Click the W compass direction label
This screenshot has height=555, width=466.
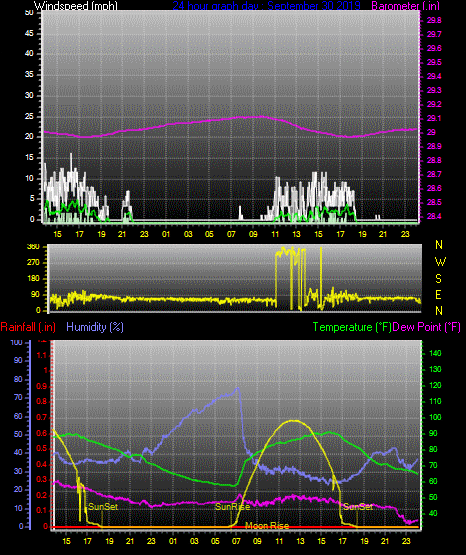coord(440,262)
